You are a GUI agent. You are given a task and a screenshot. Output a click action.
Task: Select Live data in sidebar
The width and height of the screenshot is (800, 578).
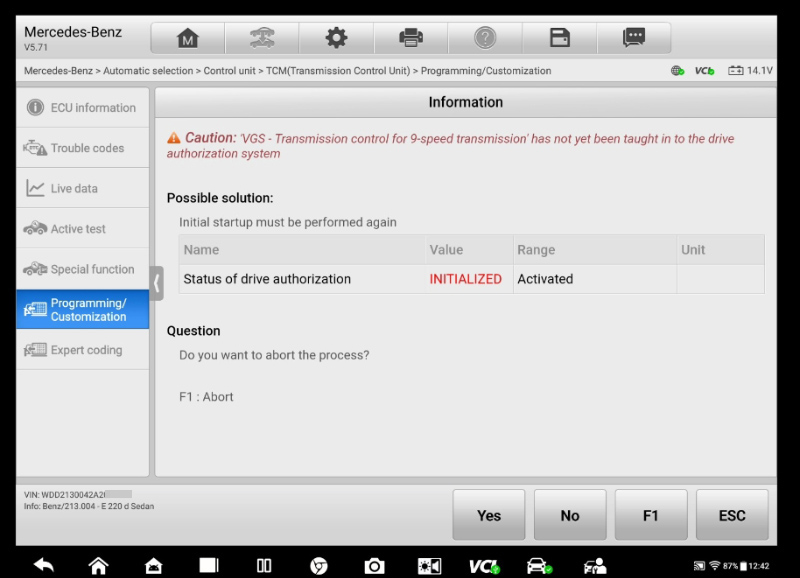point(83,188)
